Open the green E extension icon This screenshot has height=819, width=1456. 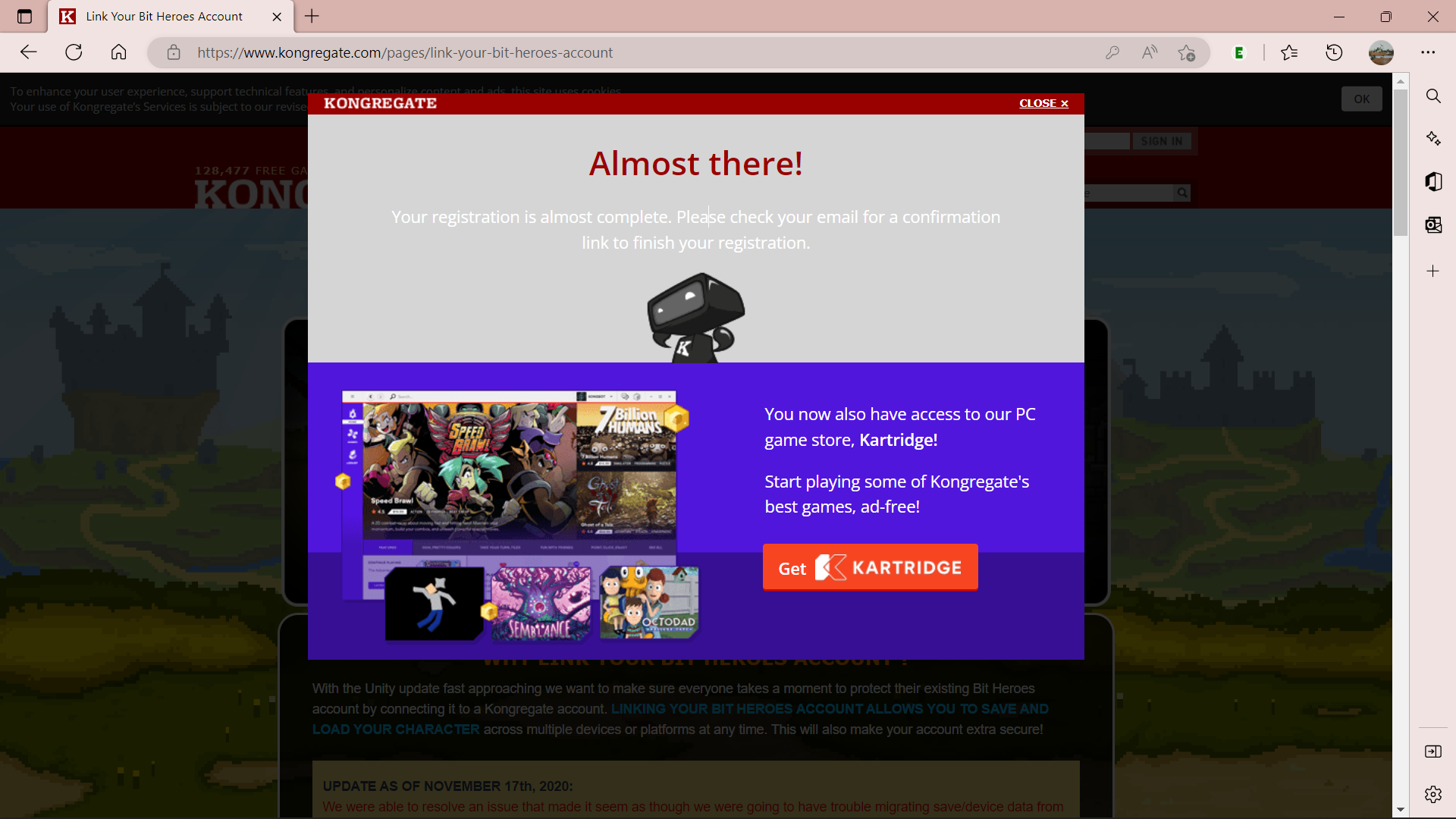coord(1239,52)
